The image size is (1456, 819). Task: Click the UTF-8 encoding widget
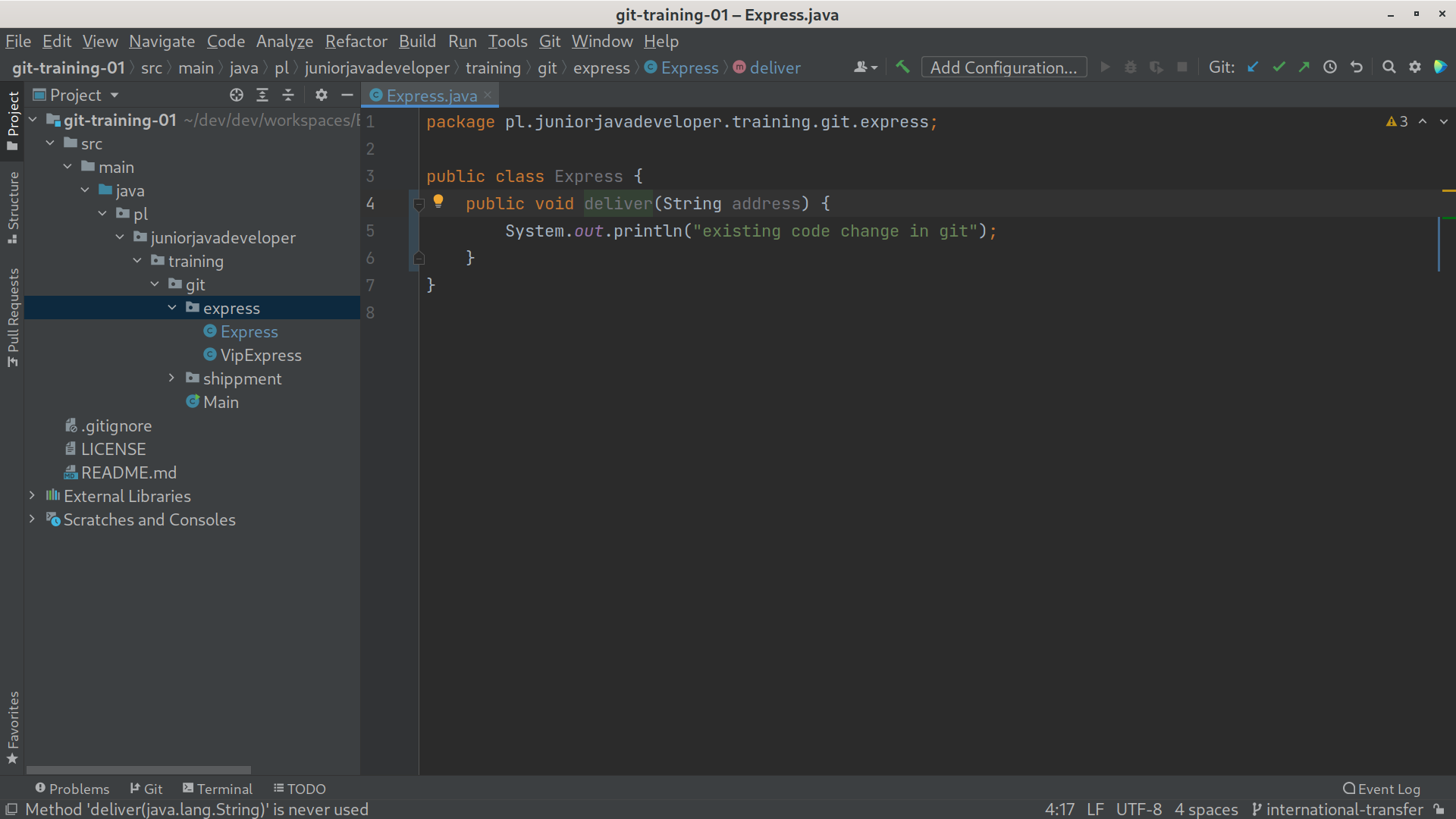1139,809
